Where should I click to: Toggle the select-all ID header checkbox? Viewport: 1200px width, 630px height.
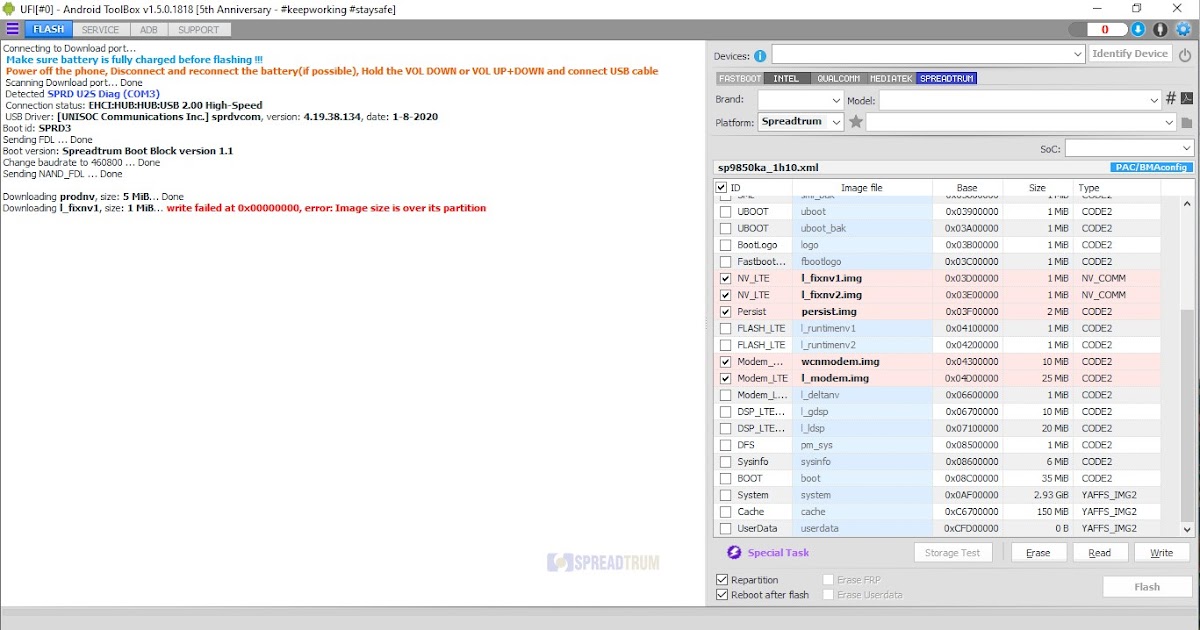click(722, 188)
